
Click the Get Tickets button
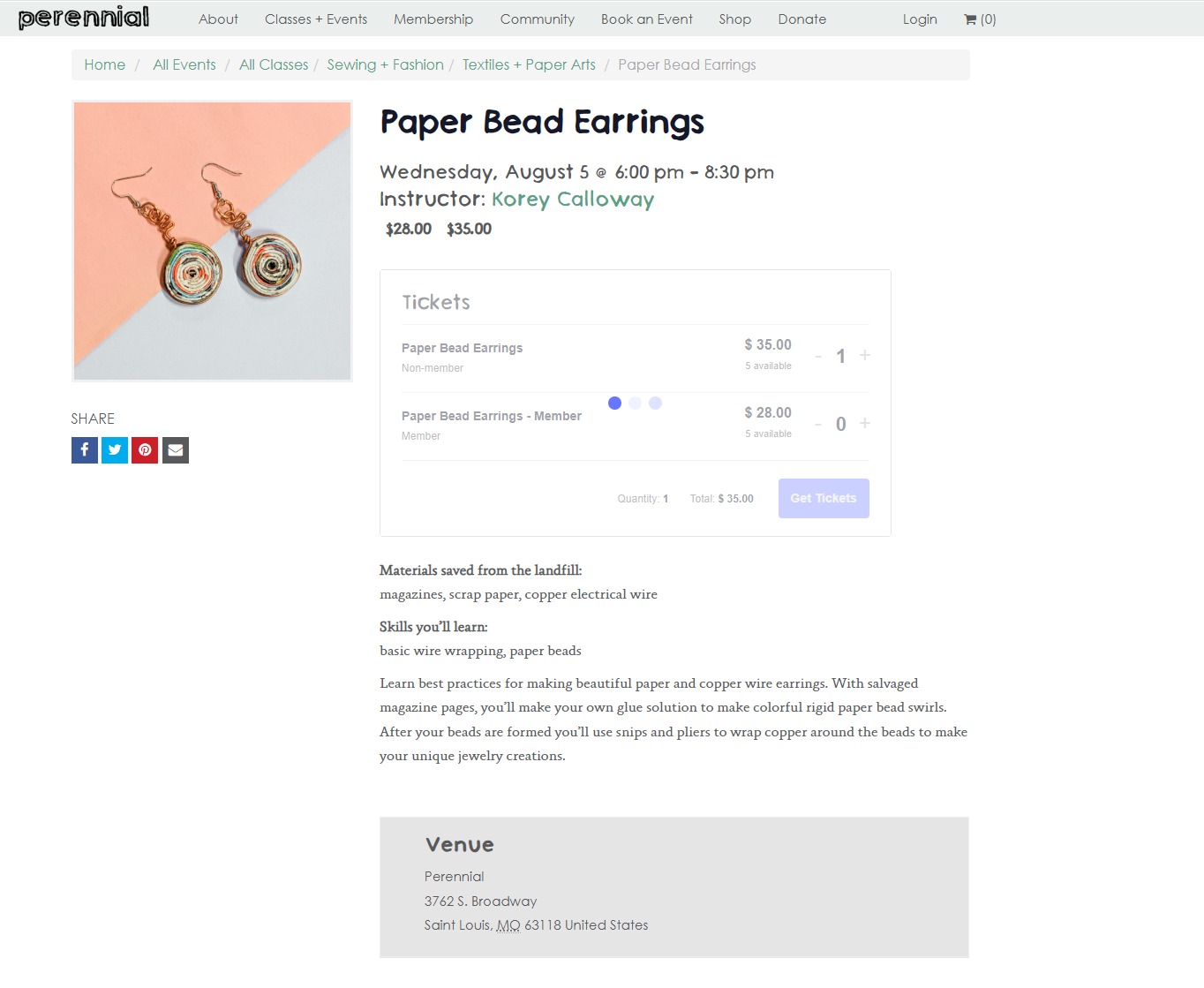[824, 498]
